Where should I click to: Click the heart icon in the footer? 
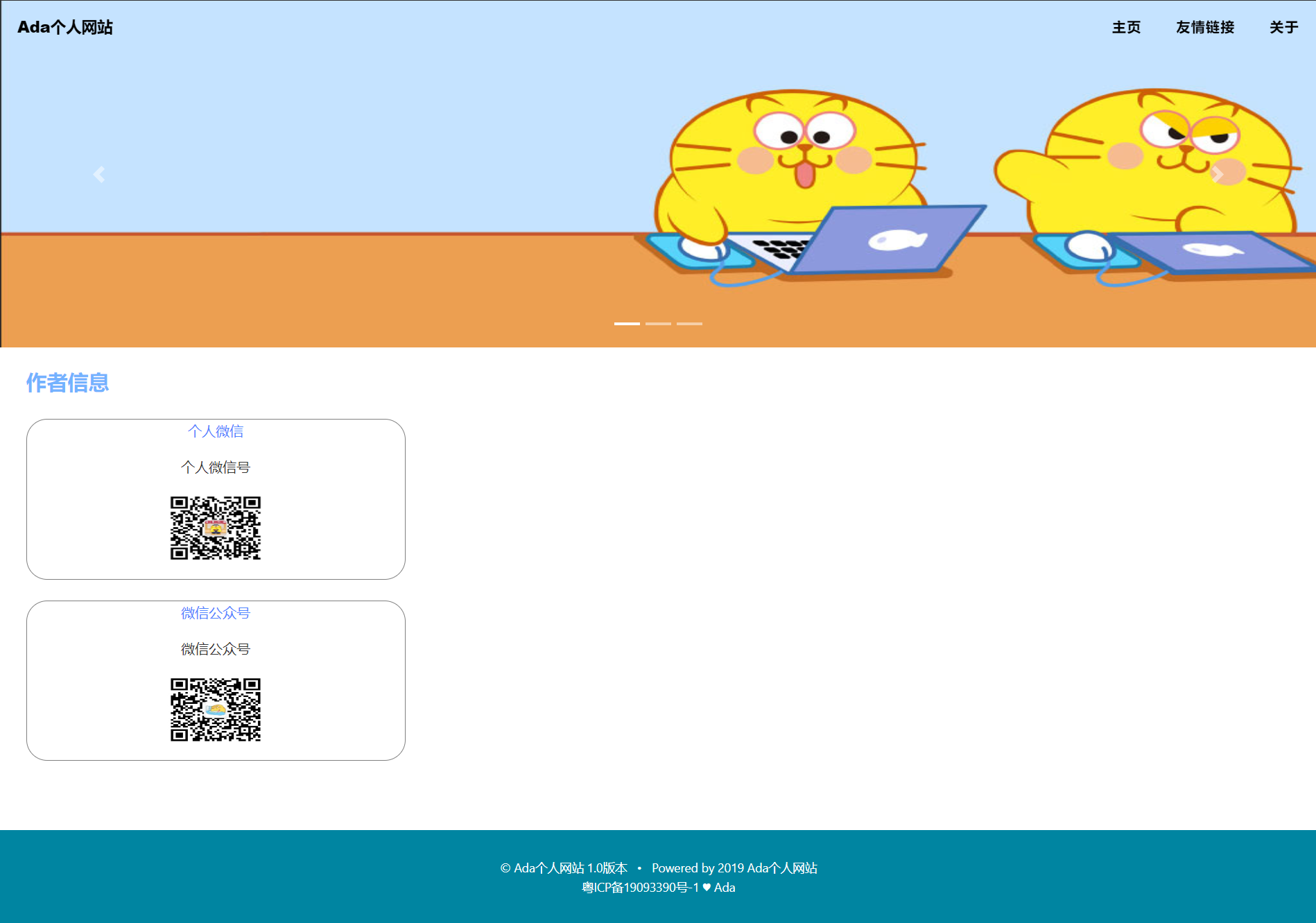click(x=707, y=888)
